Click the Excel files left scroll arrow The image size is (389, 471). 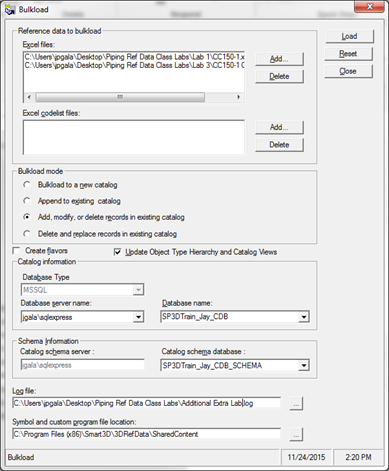pos(29,97)
